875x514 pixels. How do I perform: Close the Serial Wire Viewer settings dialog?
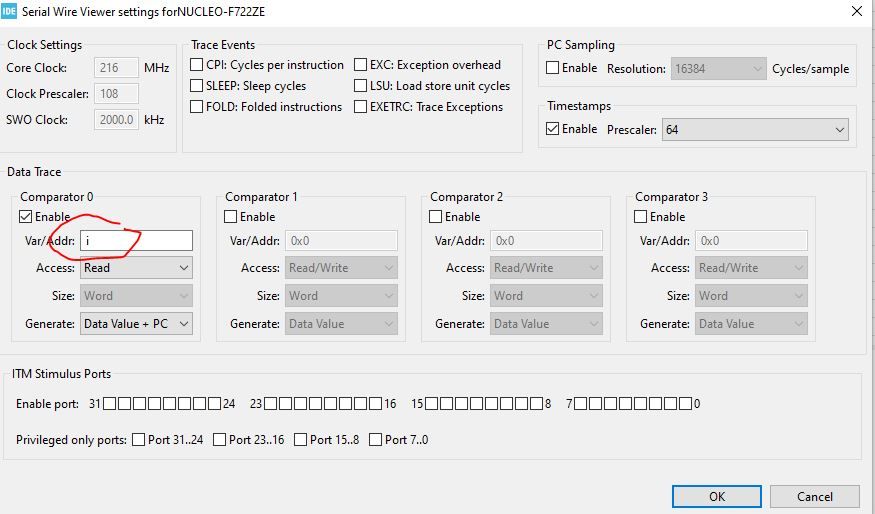pos(856,11)
